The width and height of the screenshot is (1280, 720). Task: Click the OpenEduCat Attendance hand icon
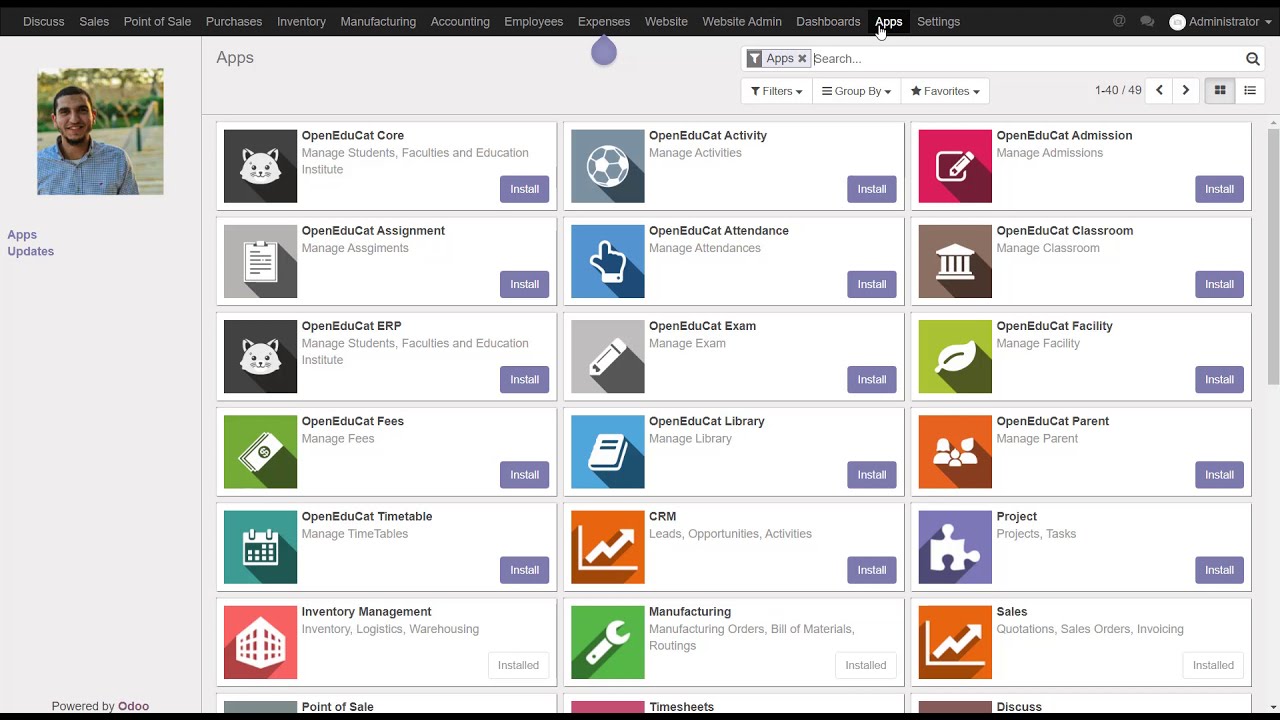click(608, 261)
